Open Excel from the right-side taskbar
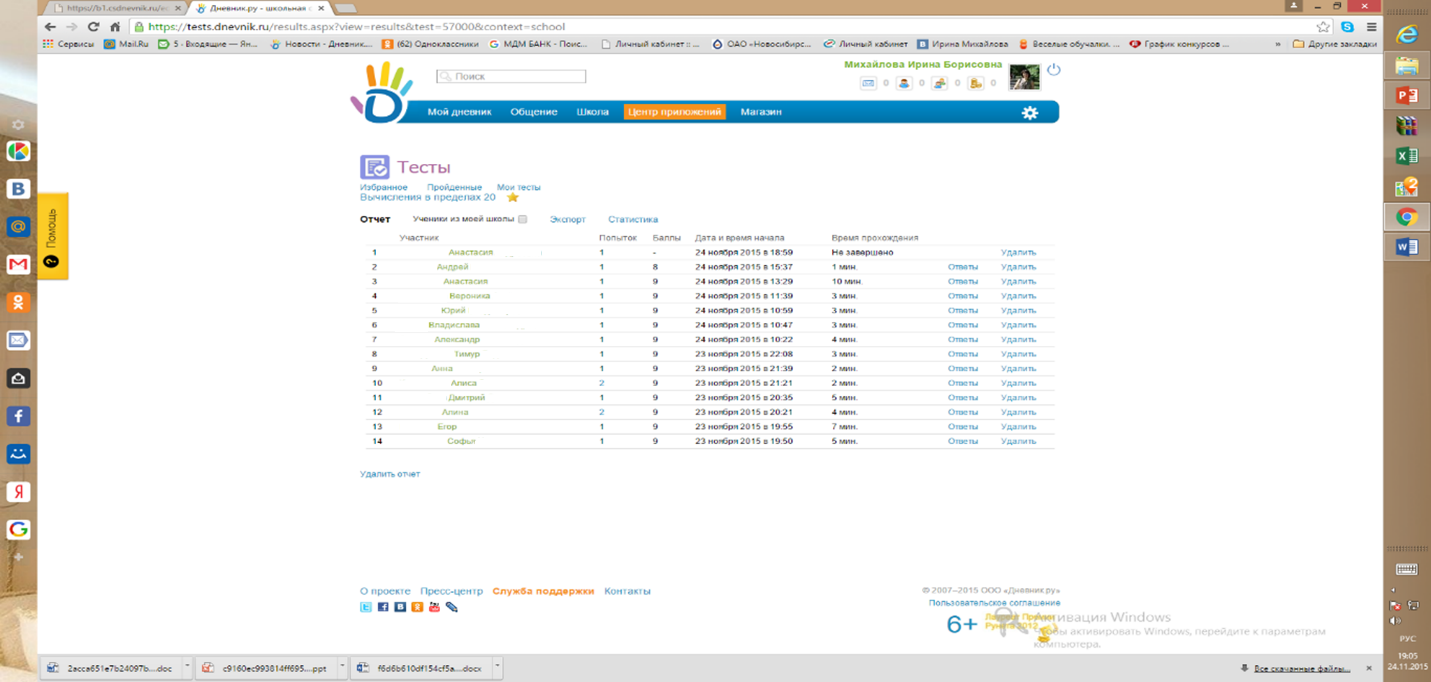This screenshot has width=1431, height=682. coord(1406,156)
